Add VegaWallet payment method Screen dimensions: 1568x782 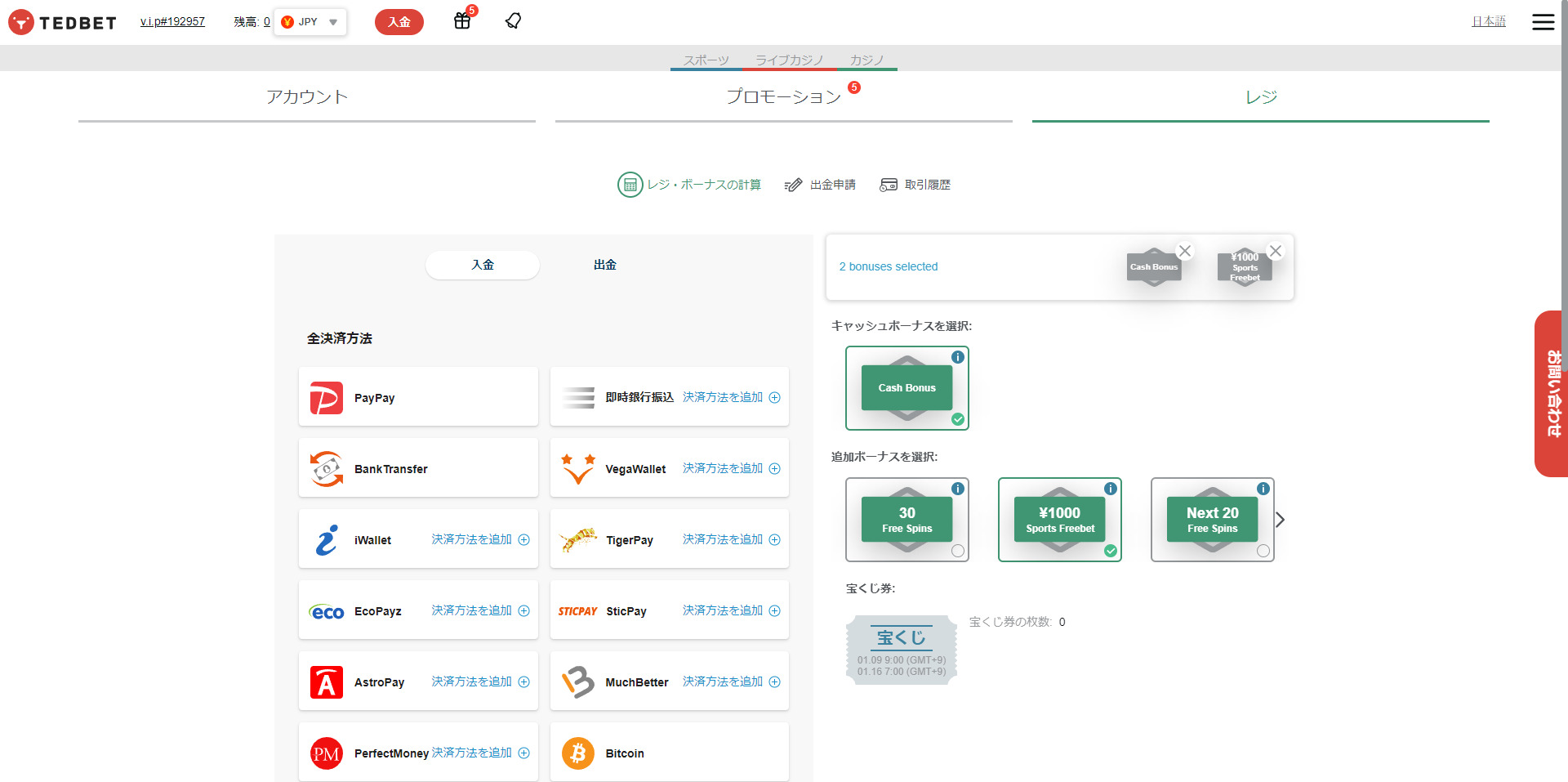tap(732, 468)
